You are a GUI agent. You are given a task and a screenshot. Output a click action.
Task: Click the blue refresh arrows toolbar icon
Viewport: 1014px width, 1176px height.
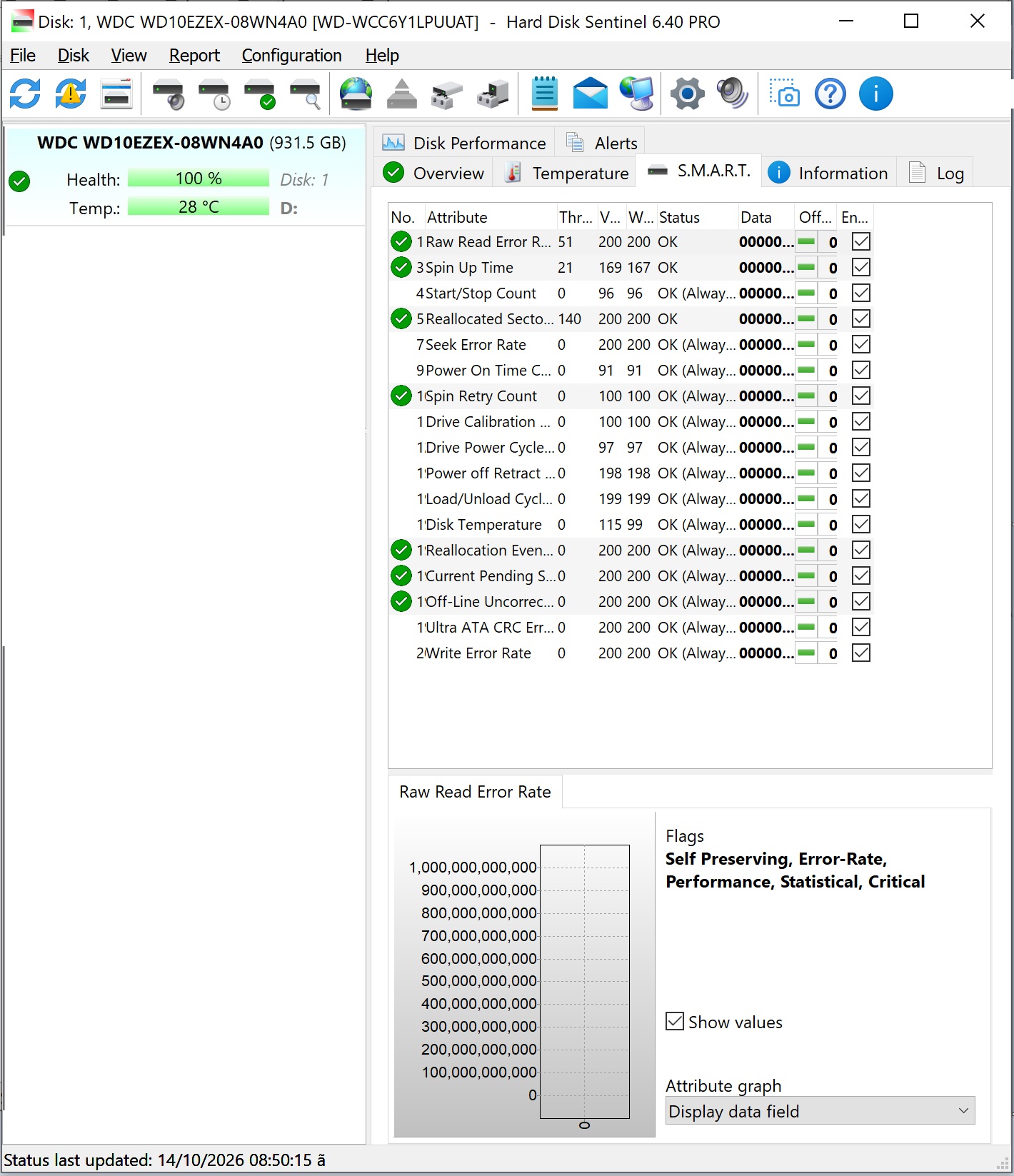click(x=25, y=94)
